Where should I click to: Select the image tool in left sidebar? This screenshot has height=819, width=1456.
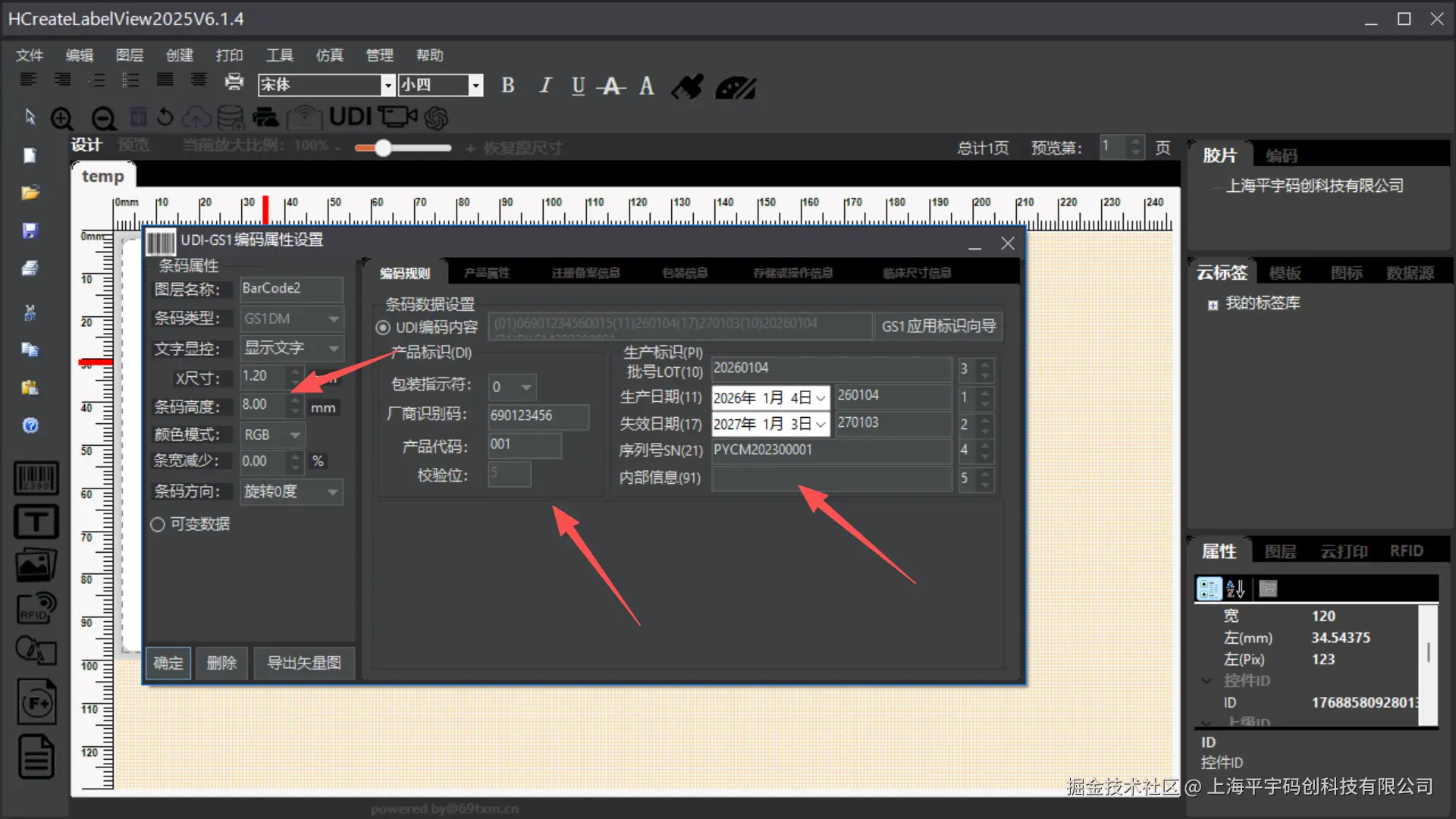point(36,565)
